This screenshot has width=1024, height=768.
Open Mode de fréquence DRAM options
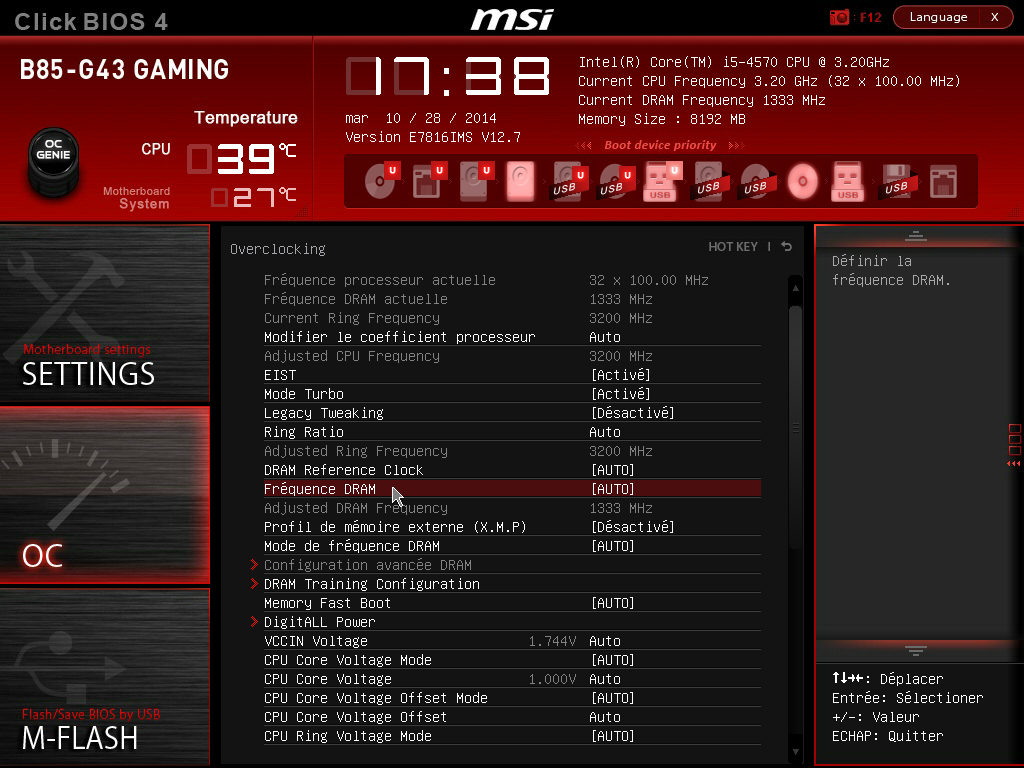(512, 546)
